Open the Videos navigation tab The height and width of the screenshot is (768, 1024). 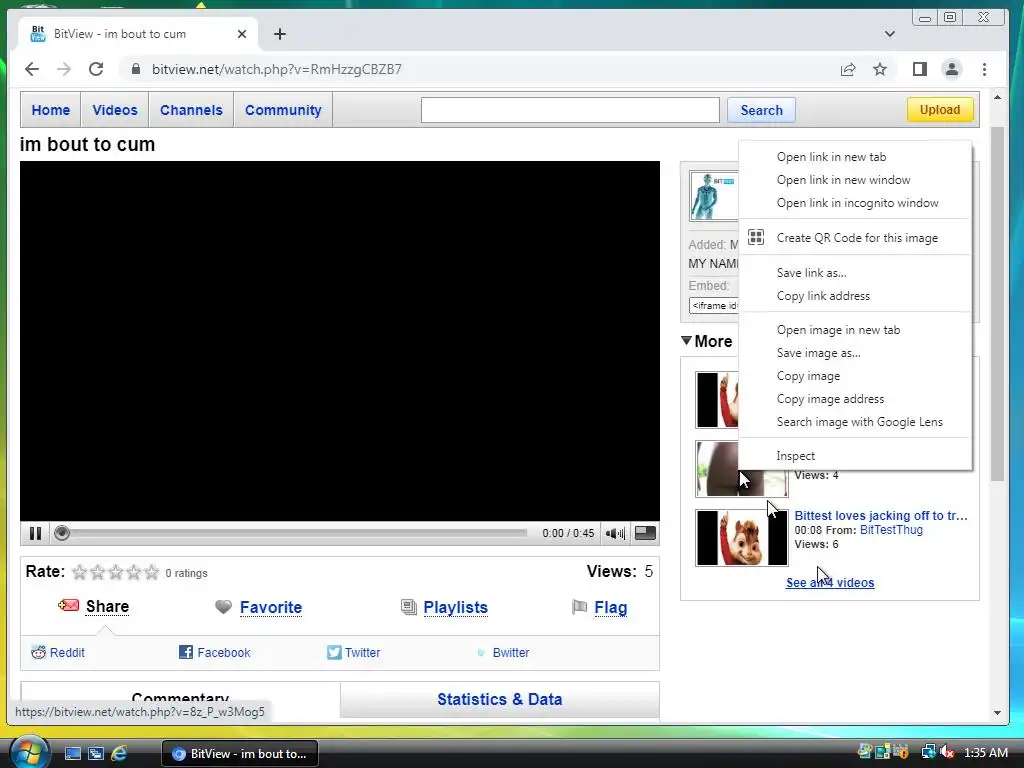(x=115, y=110)
